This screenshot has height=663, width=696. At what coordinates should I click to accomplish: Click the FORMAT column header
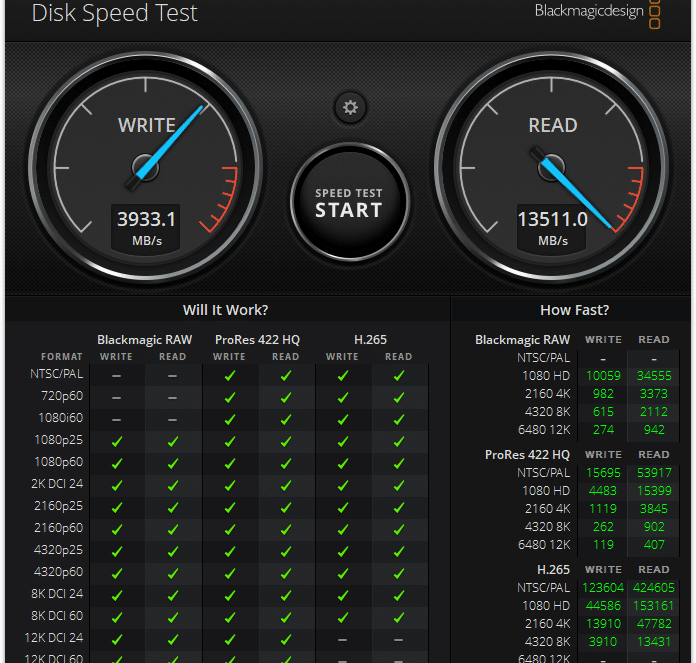coord(62,357)
